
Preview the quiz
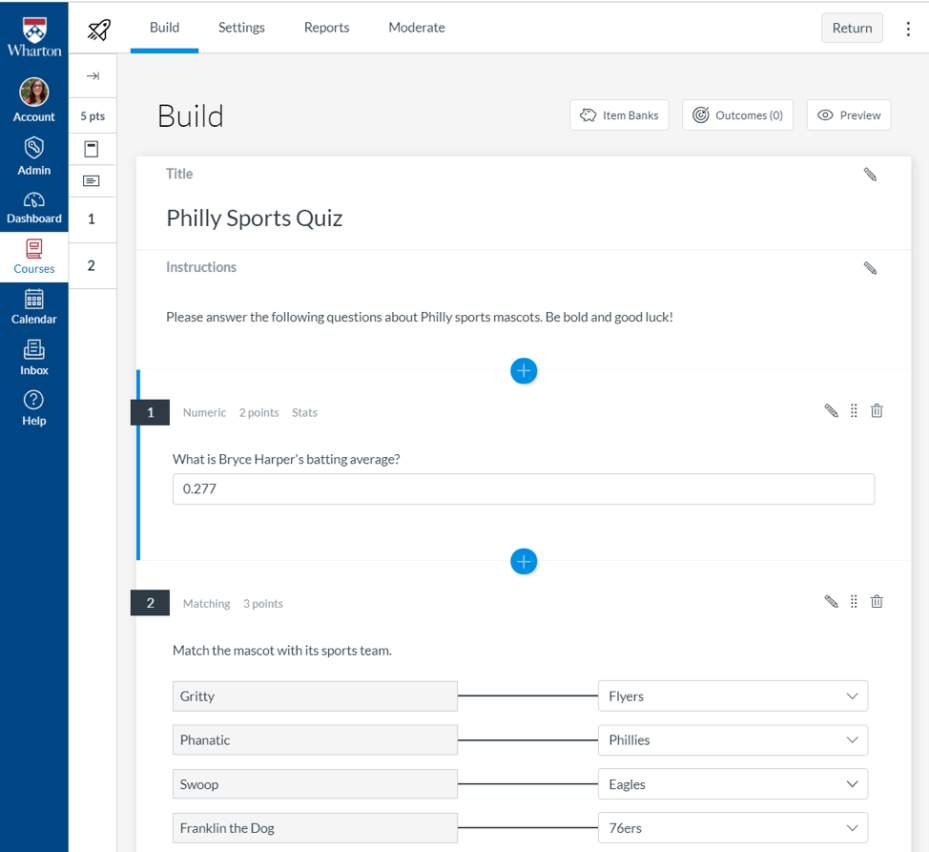[x=848, y=115]
